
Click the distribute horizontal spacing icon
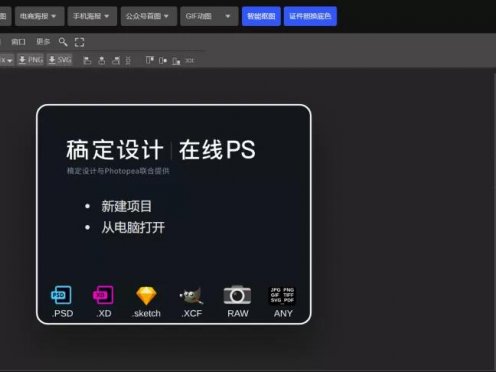tap(189, 61)
